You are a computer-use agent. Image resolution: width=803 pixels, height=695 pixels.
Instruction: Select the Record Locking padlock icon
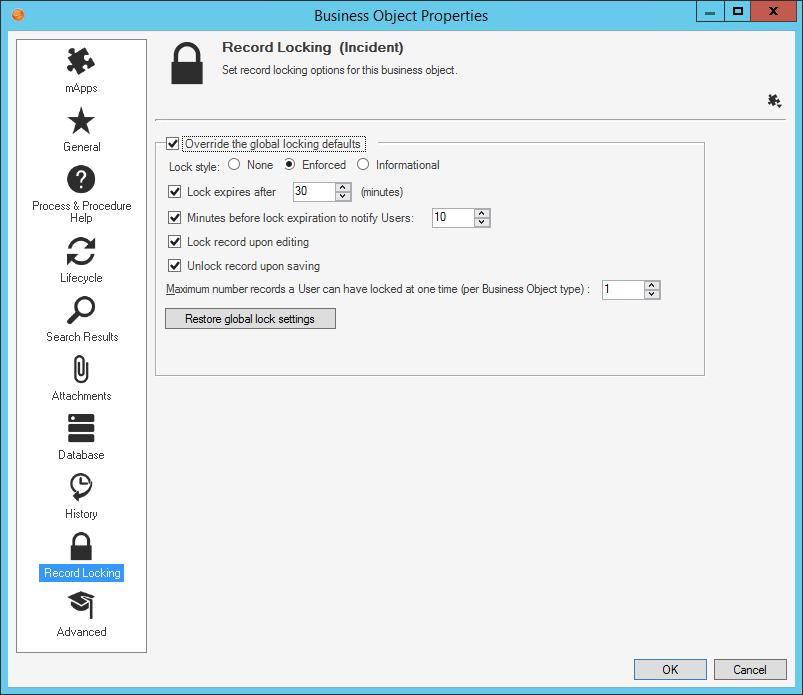81,545
